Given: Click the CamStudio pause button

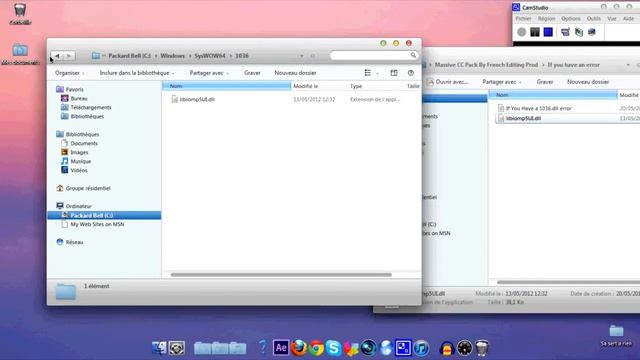Looking at the screenshot, I should [x=535, y=32].
